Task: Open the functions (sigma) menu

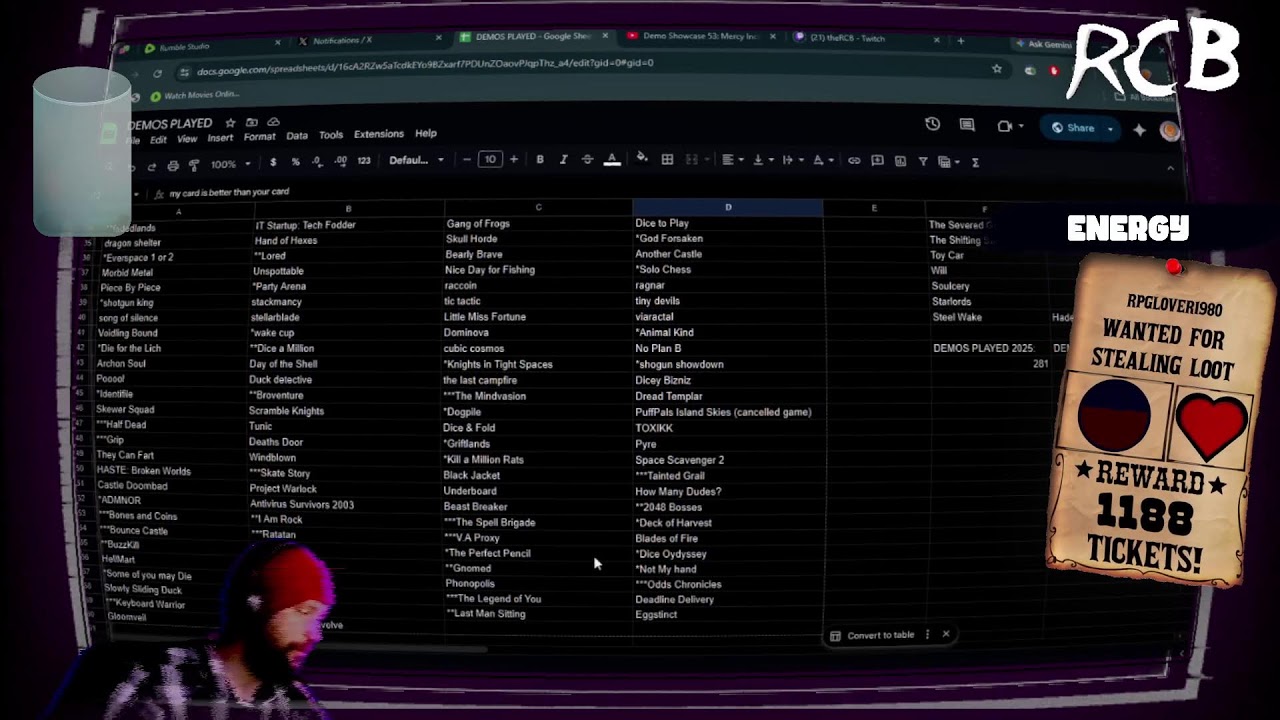Action: tap(975, 162)
